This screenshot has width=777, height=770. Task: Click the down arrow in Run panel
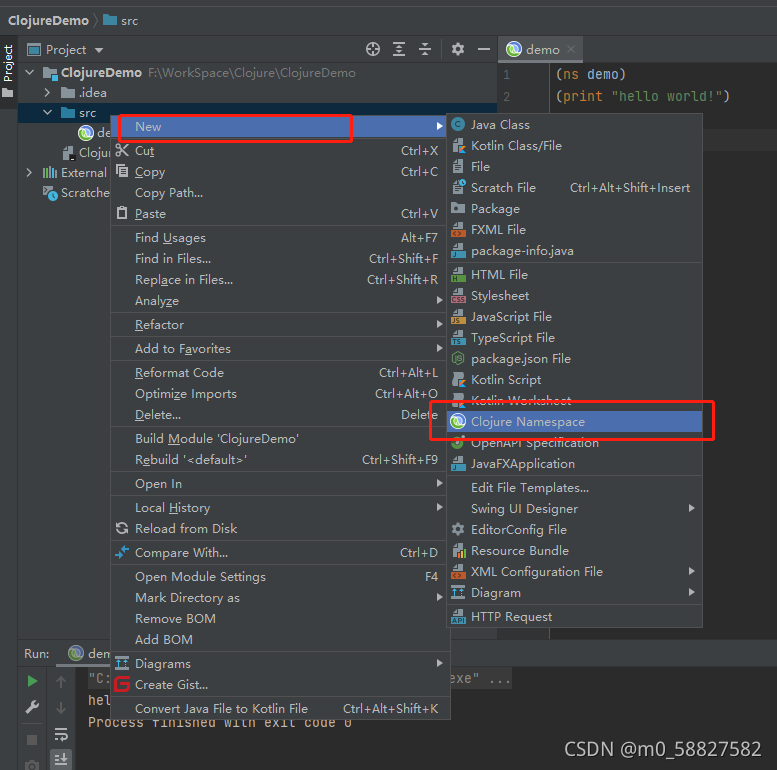(61, 708)
